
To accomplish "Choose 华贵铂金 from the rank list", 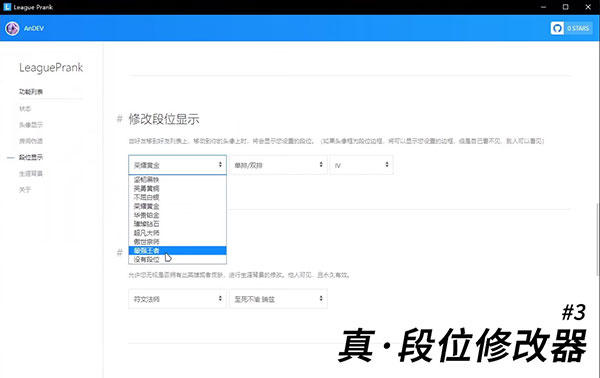I will [x=178, y=215].
